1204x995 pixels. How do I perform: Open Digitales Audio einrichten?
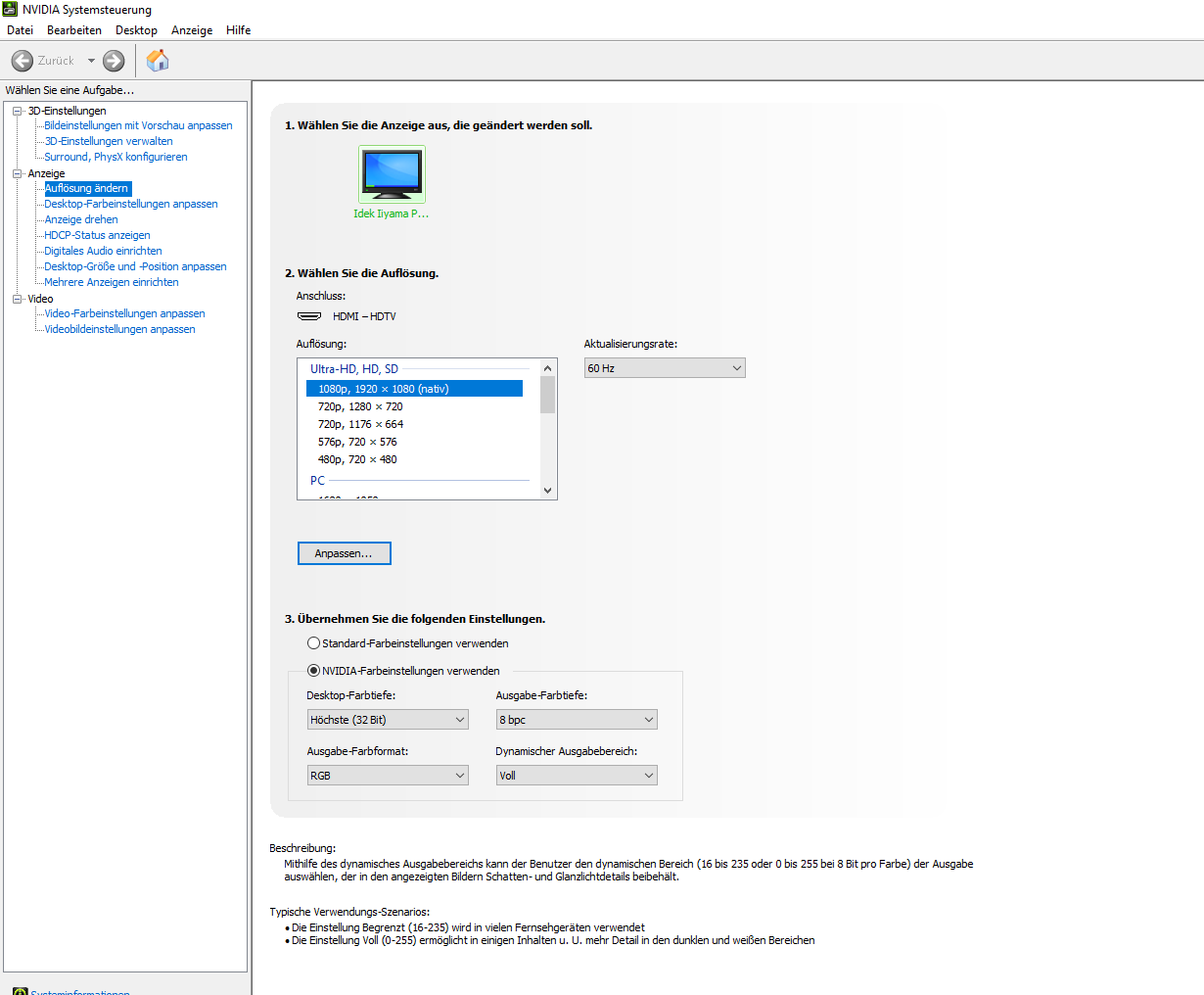click(x=103, y=251)
